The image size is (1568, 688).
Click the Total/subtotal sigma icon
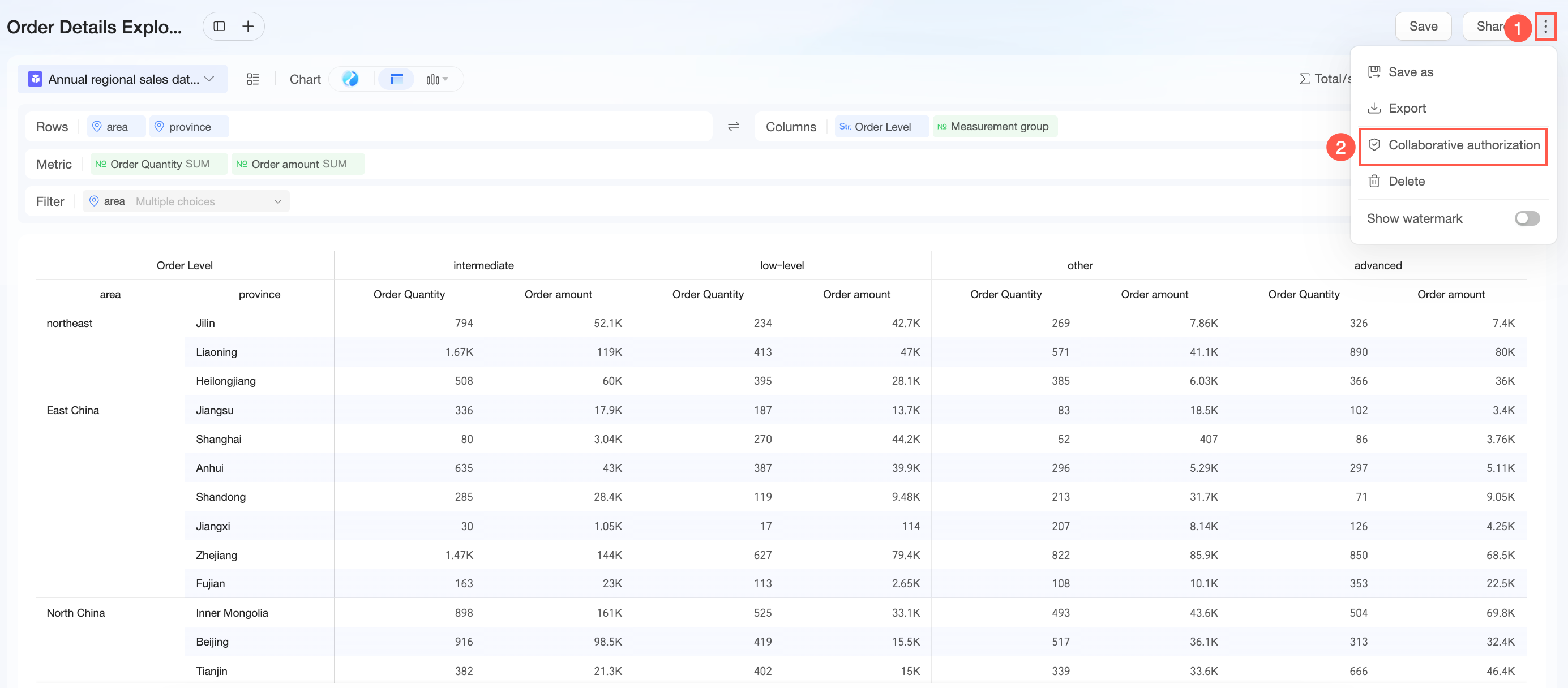click(x=1304, y=79)
